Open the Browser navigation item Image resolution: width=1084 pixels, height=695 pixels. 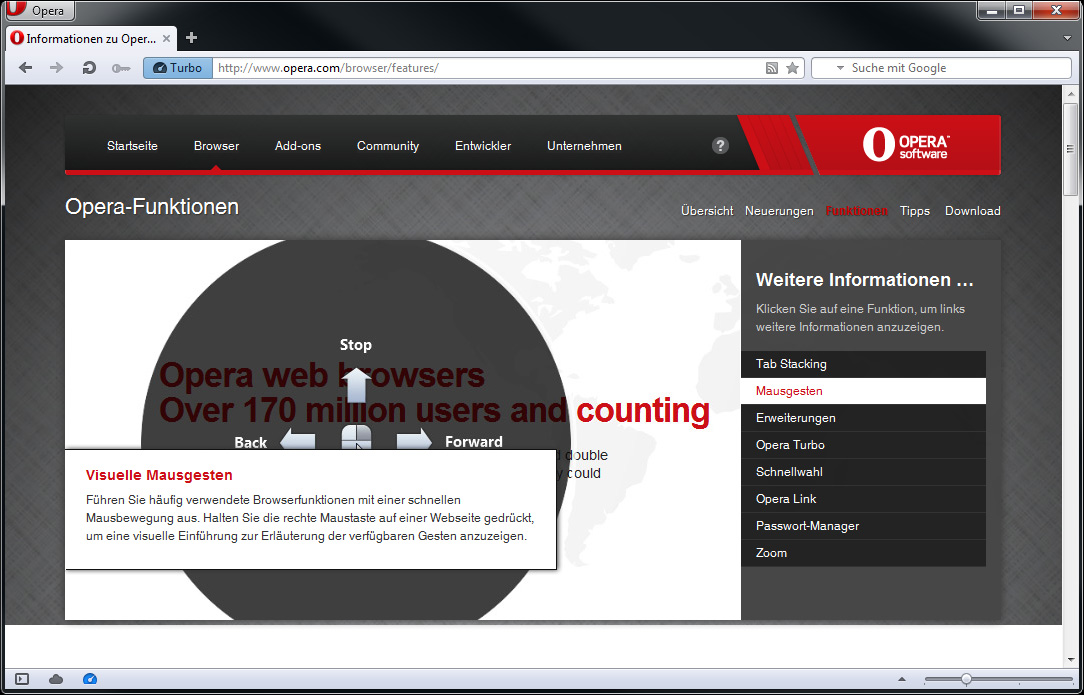(216, 146)
